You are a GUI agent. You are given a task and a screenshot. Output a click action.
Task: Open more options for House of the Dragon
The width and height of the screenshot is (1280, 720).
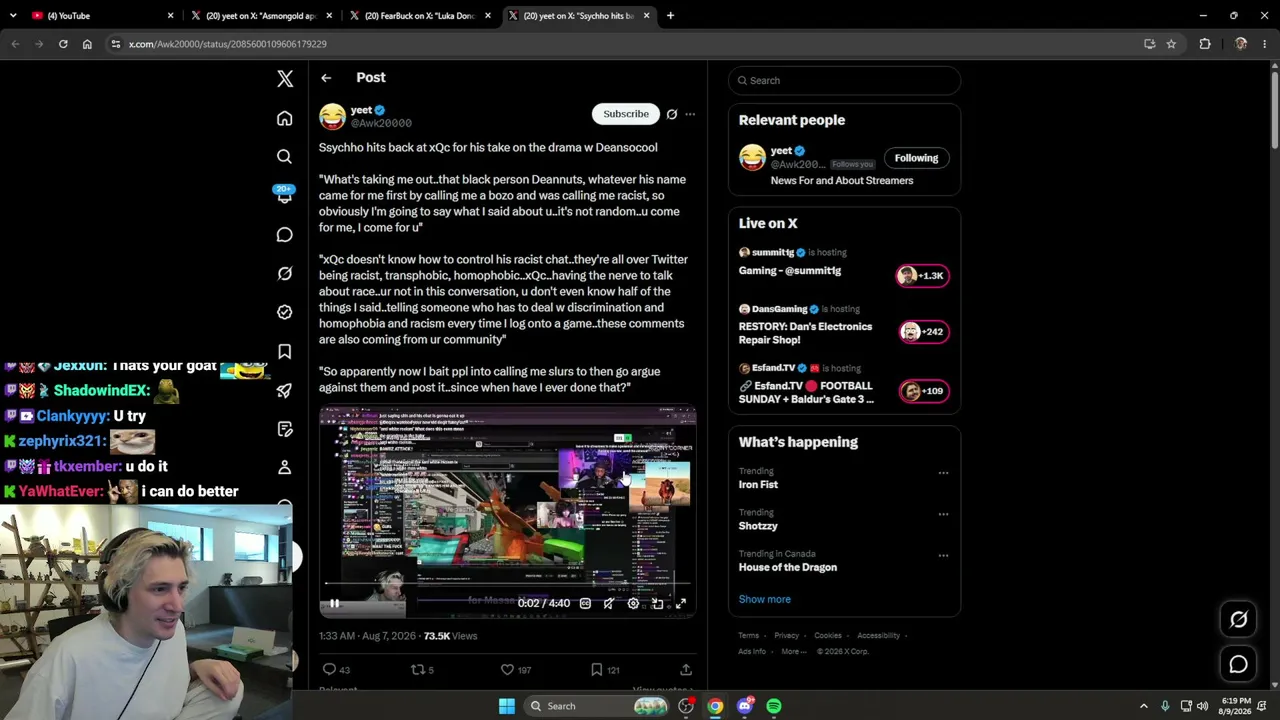click(x=943, y=555)
